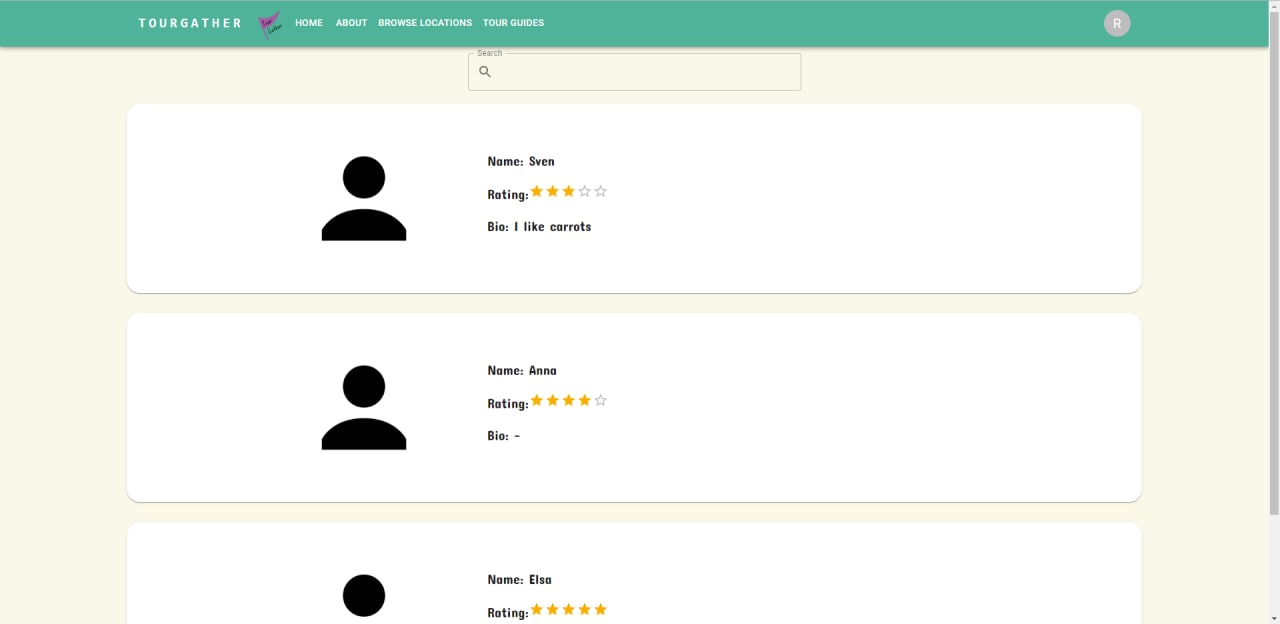Click Sven's fourth empty rating star
This screenshot has height=624, width=1280.
point(585,191)
